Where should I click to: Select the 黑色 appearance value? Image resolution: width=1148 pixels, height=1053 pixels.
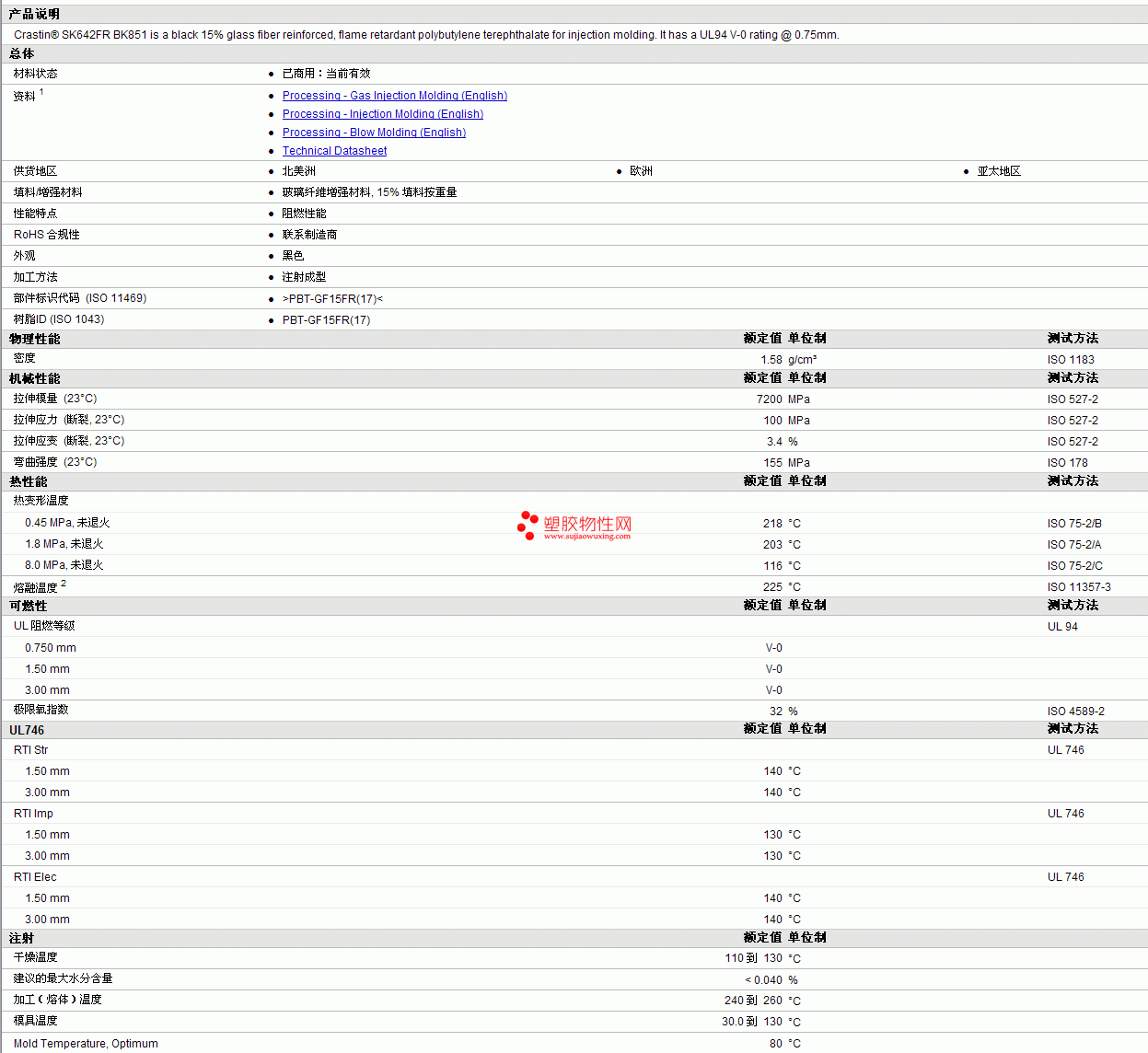293,256
